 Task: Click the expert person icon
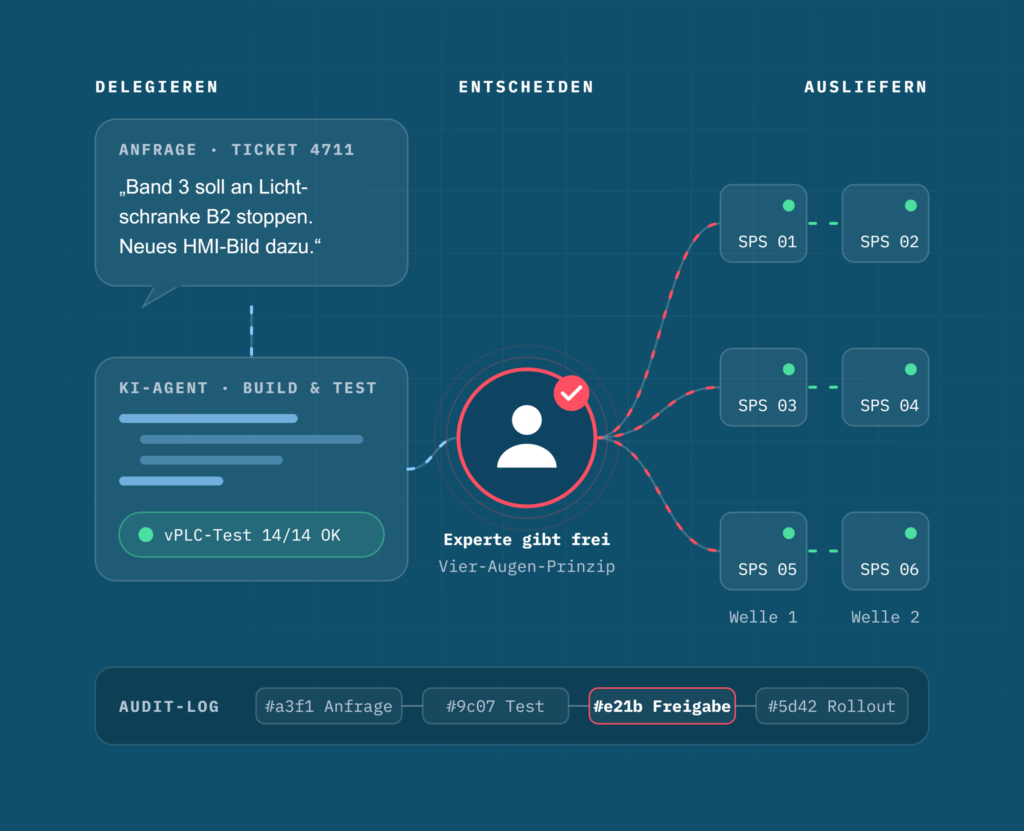click(526, 437)
